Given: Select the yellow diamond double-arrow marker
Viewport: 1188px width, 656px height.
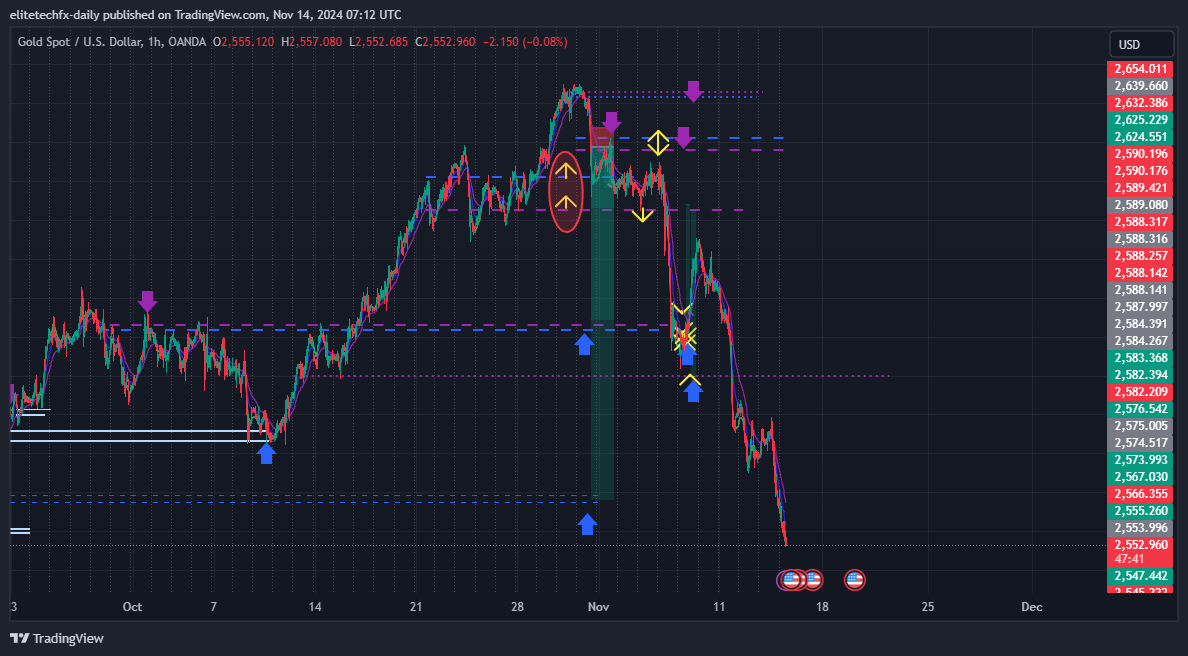Looking at the screenshot, I should [x=658, y=142].
